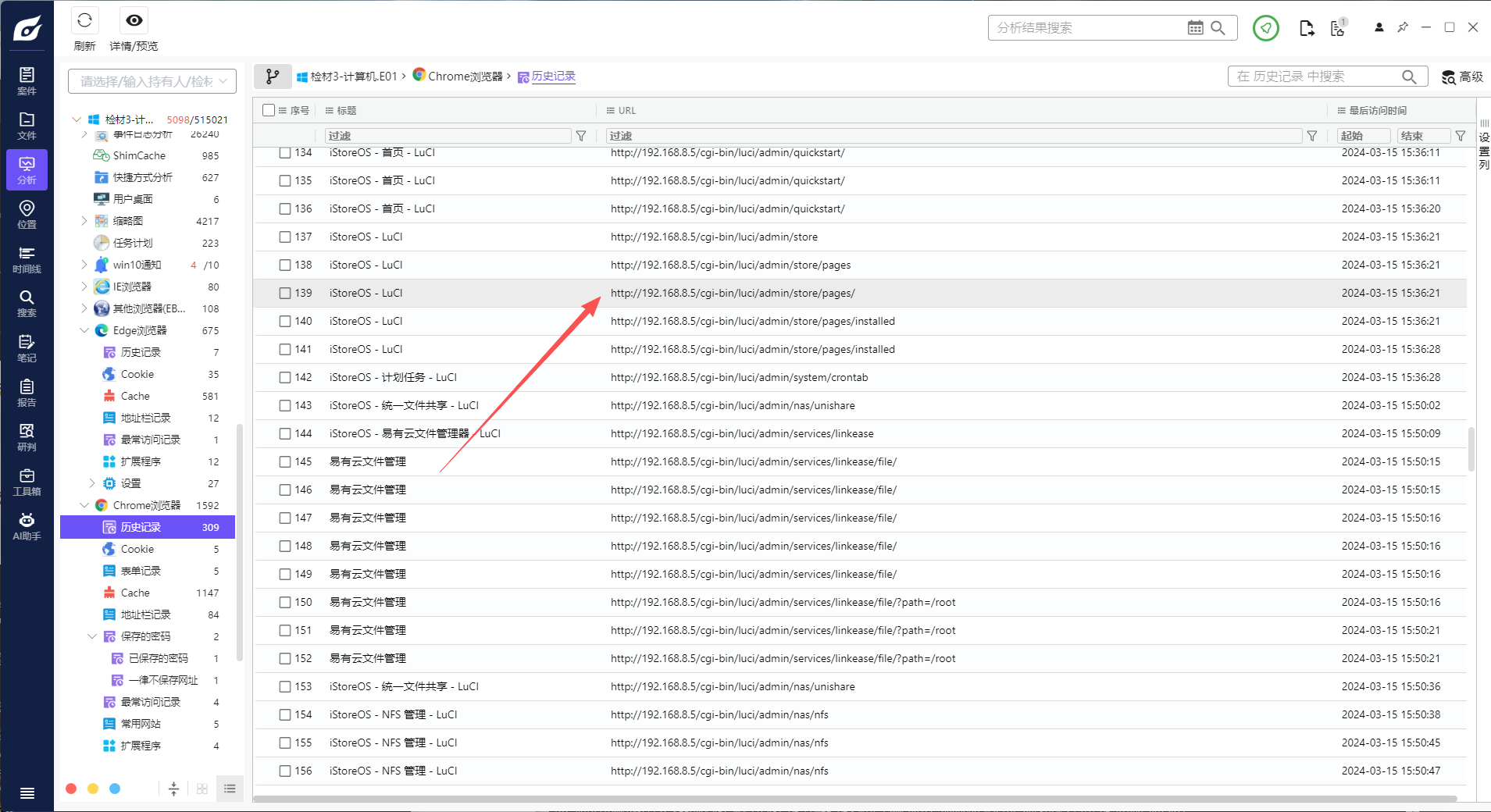
Task: Click the 标题 column filter funnel icon
Action: (x=581, y=136)
